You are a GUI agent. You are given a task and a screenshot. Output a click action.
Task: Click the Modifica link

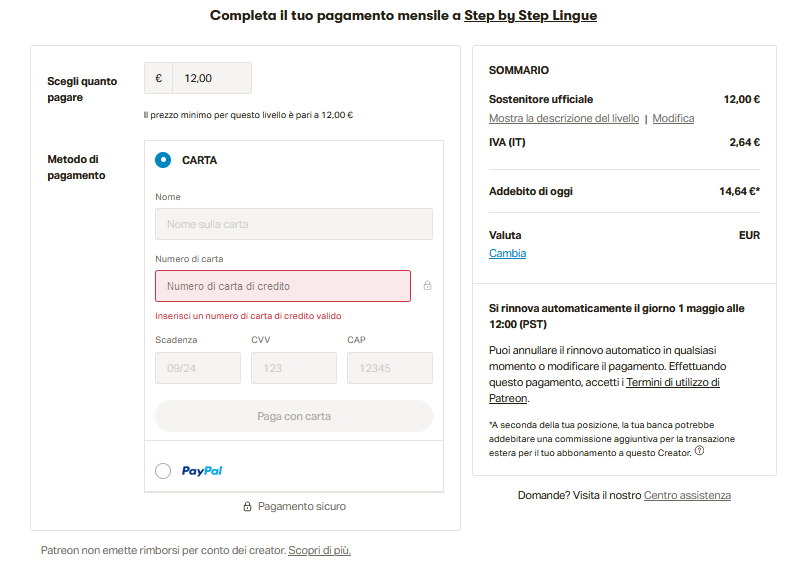tap(673, 118)
